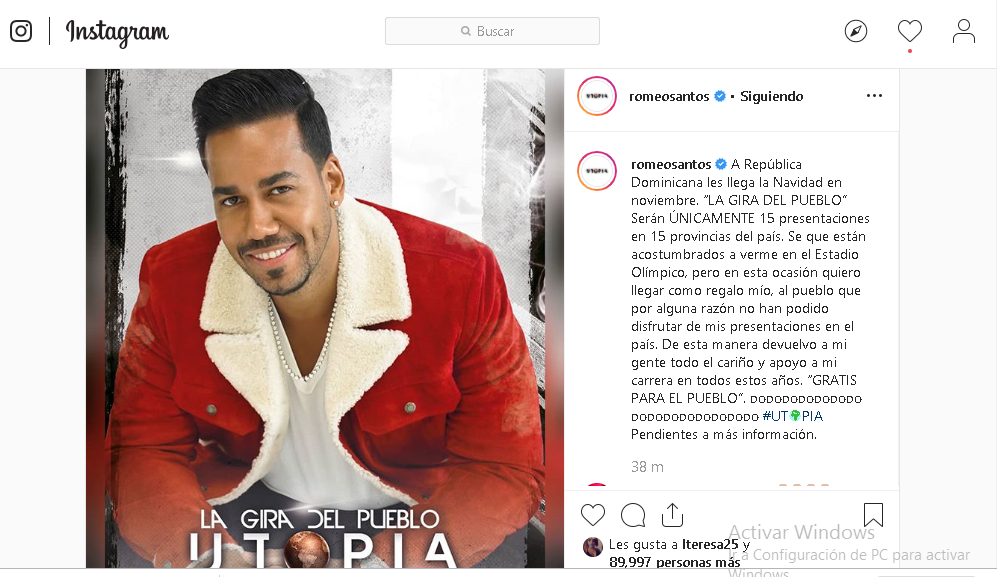Click the Instagram wordmark logo
This screenshot has width=997, height=577.
pos(118,32)
